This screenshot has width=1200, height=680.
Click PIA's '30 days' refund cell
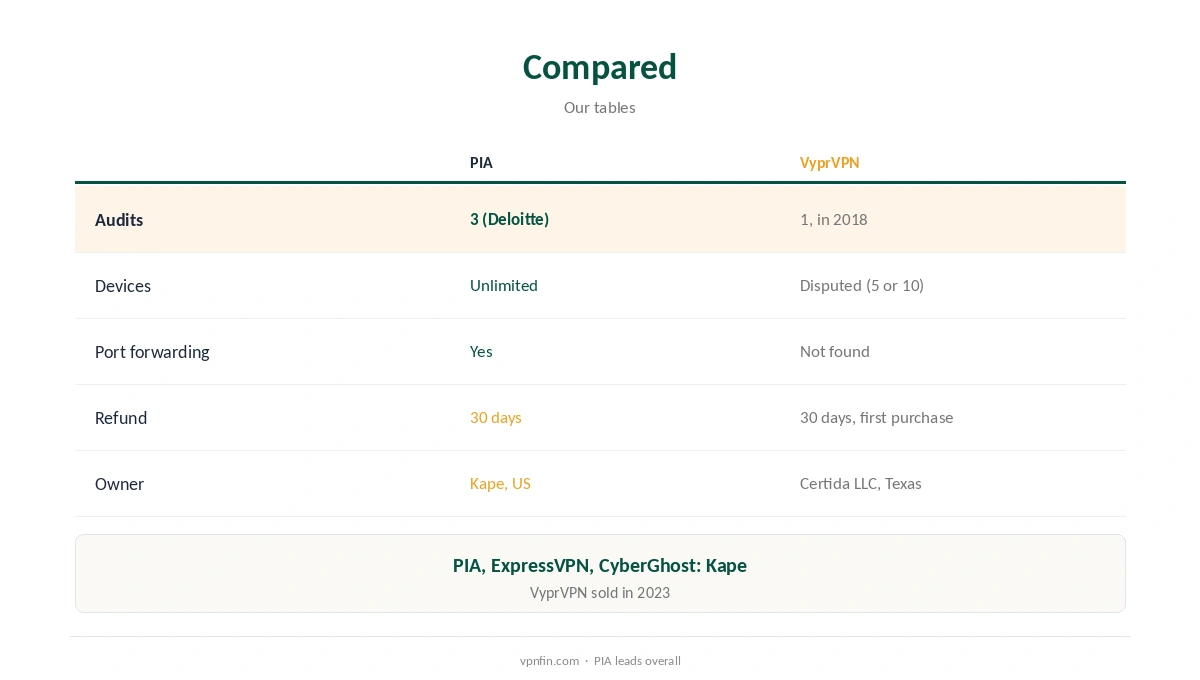coord(496,417)
